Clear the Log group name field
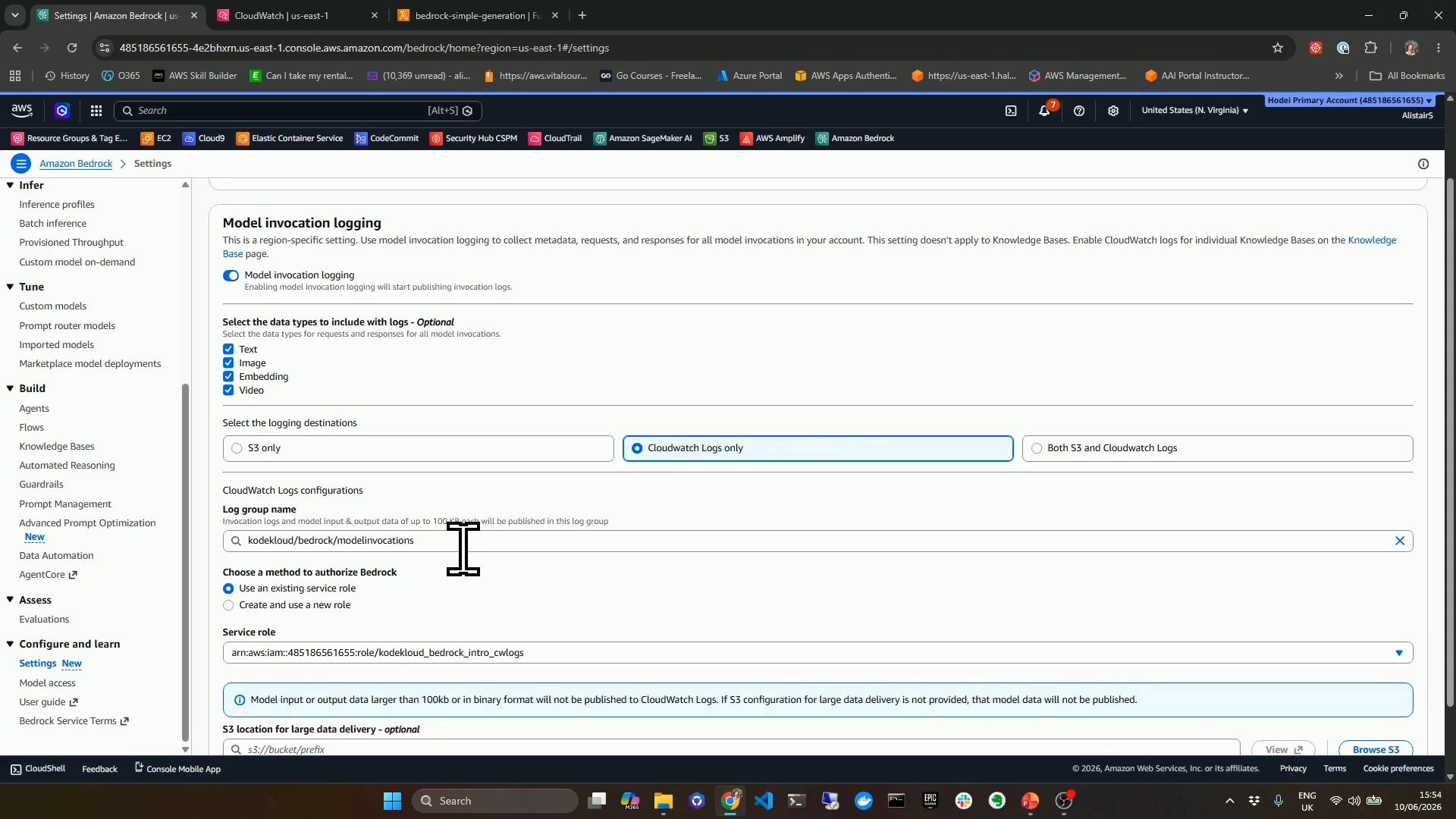This screenshot has height=819, width=1456. (1400, 541)
